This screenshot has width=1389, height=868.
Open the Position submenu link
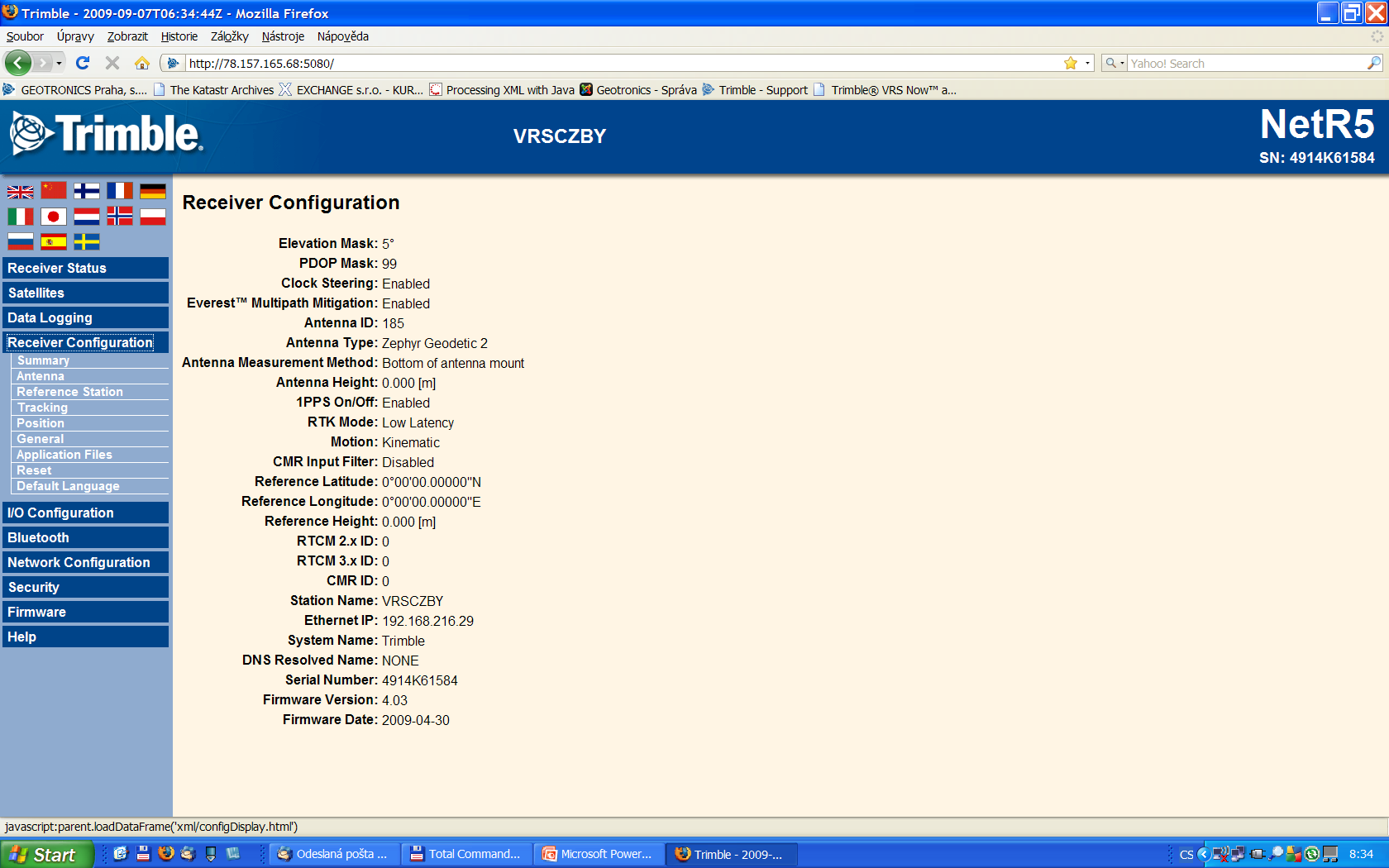(x=41, y=423)
